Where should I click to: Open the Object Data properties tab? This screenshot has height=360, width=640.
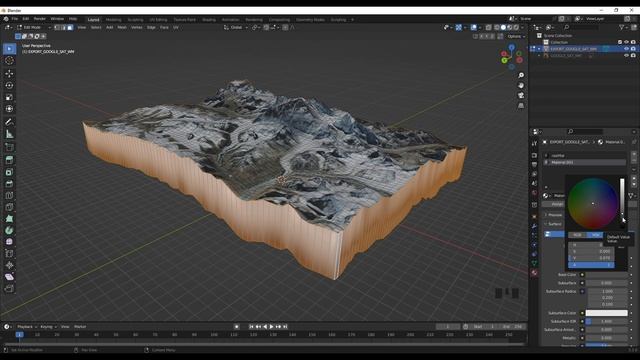coord(534,264)
